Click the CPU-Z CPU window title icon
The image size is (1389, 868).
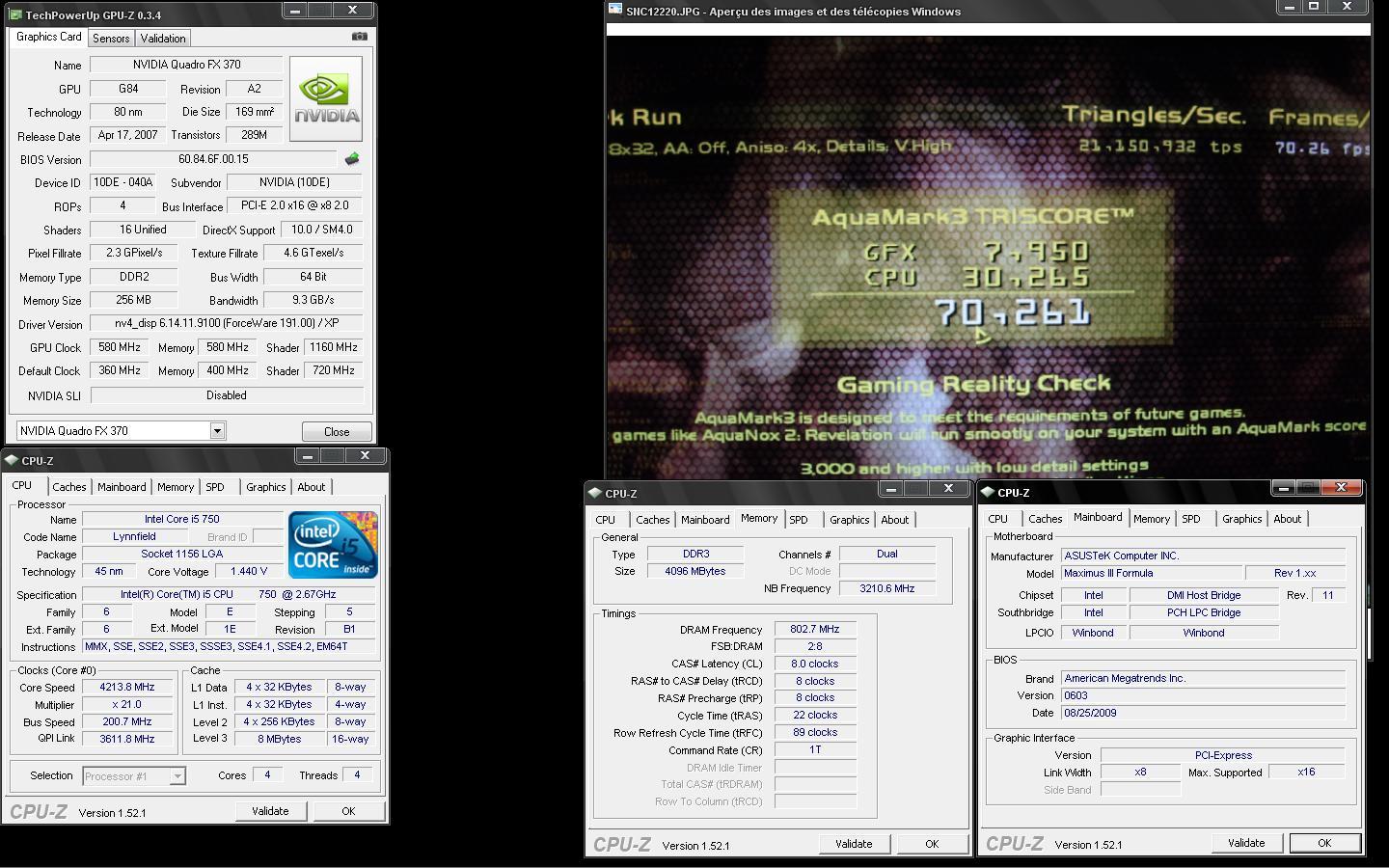(12, 460)
